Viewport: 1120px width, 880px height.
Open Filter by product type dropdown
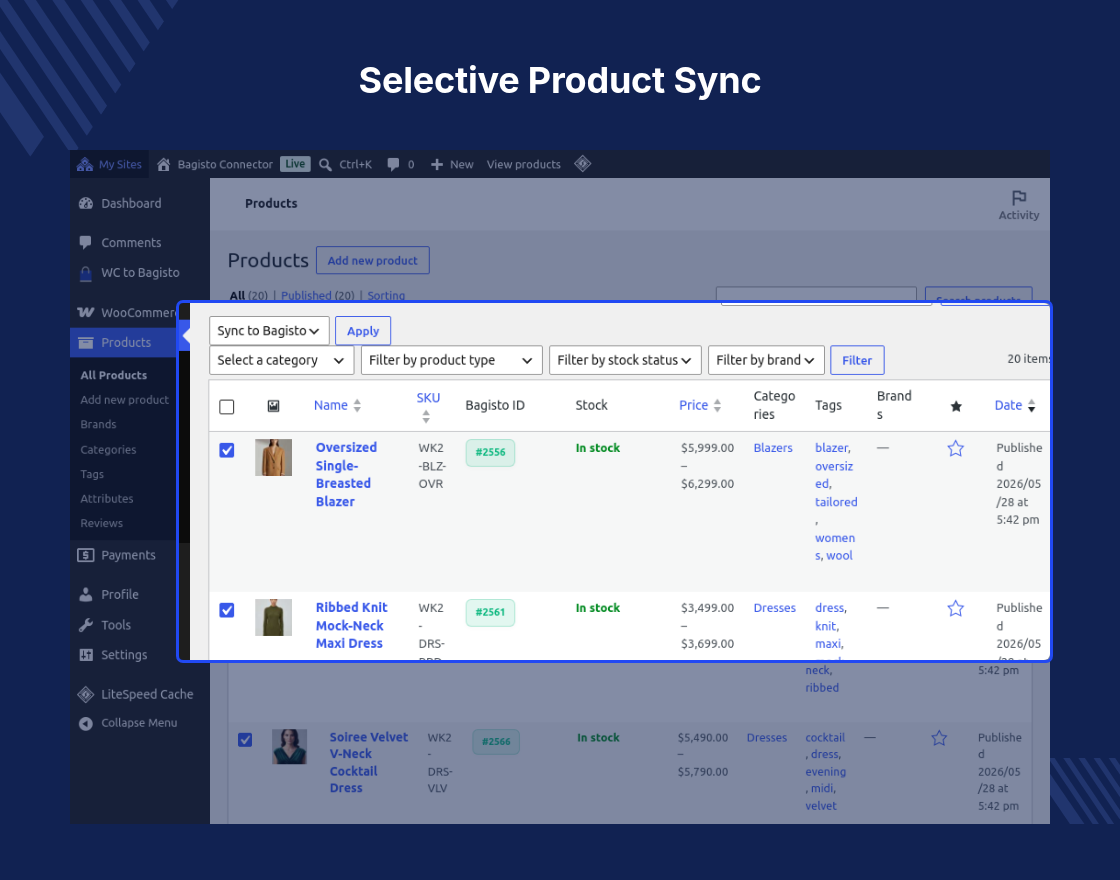pos(451,360)
